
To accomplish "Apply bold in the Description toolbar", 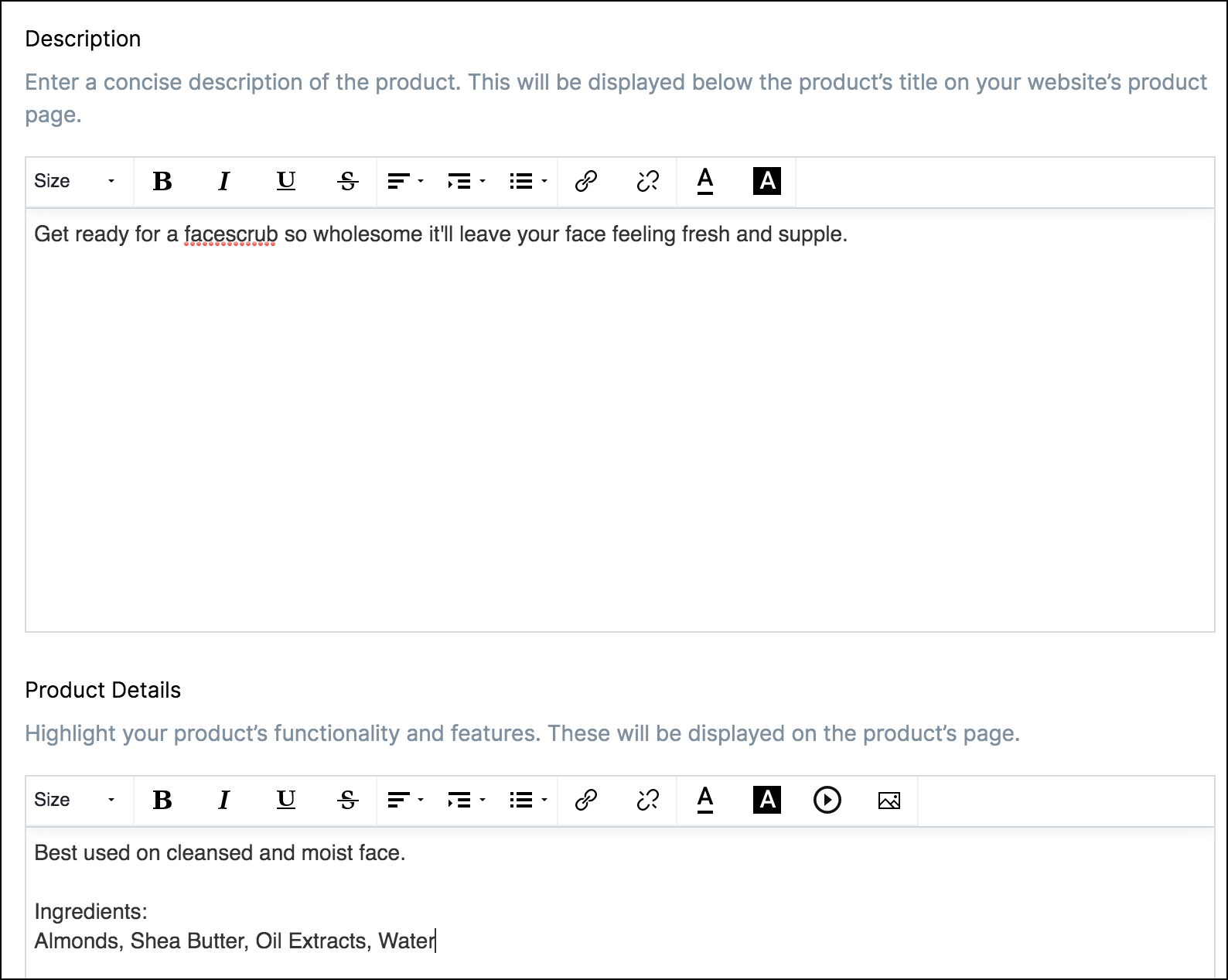I will pyautogui.click(x=162, y=181).
